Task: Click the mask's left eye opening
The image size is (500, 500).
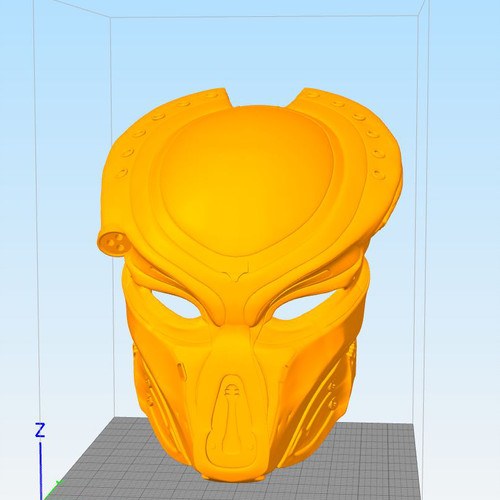Action: [x=176, y=303]
